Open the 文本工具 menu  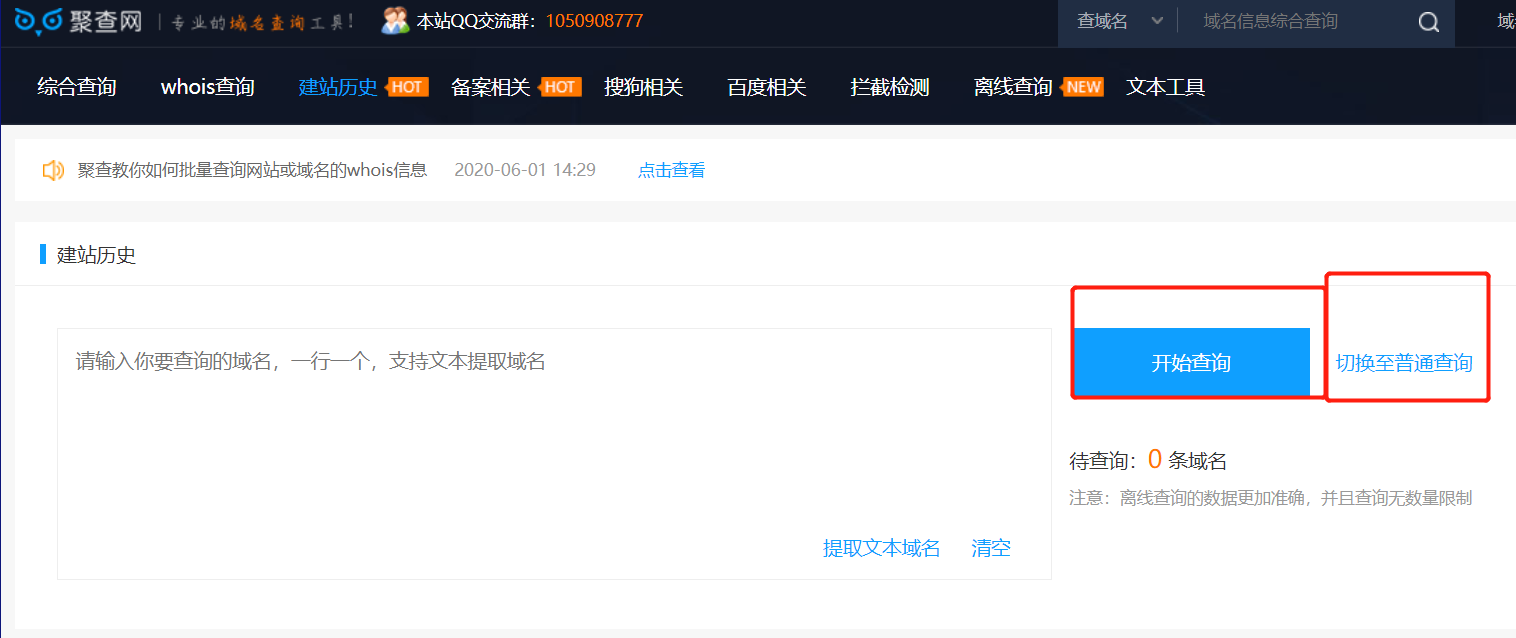pos(1166,87)
